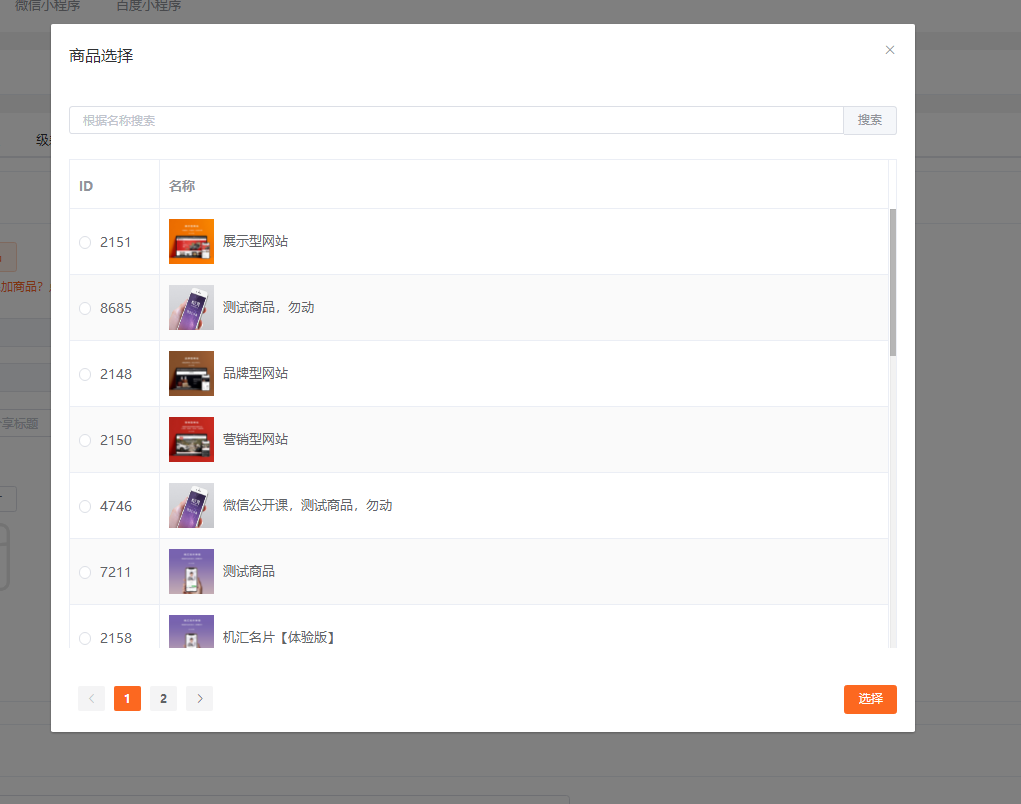Image resolution: width=1021 pixels, height=804 pixels.
Task: Click the 名称 column header
Action: pyautogui.click(x=182, y=186)
